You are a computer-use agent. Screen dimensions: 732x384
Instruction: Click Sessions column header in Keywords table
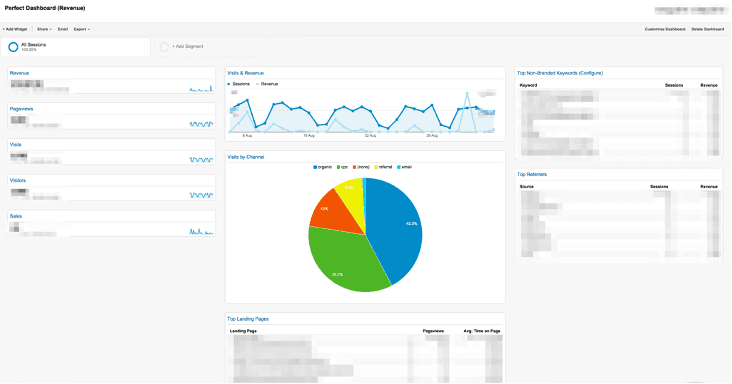coord(674,85)
